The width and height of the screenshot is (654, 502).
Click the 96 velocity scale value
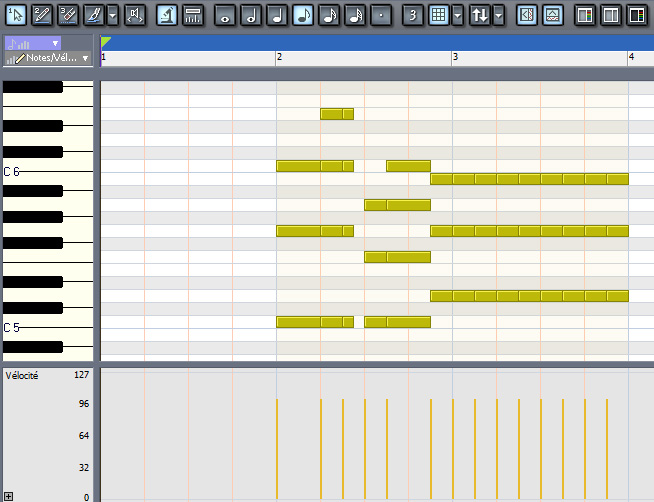tap(84, 404)
